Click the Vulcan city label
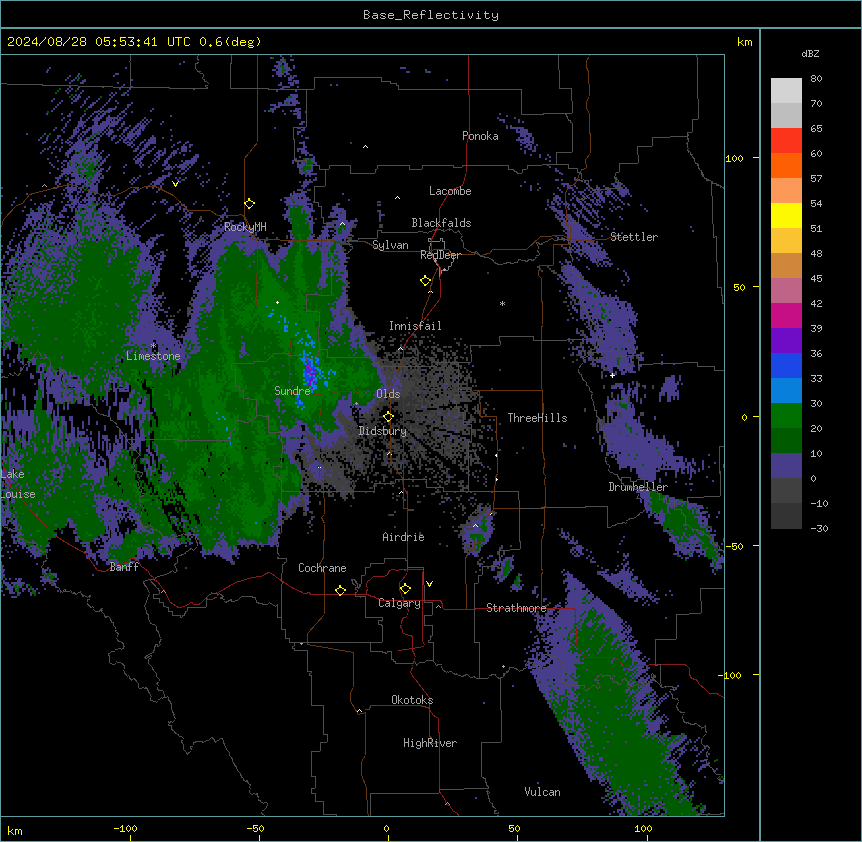862x842 pixels. tap(543, 792)
